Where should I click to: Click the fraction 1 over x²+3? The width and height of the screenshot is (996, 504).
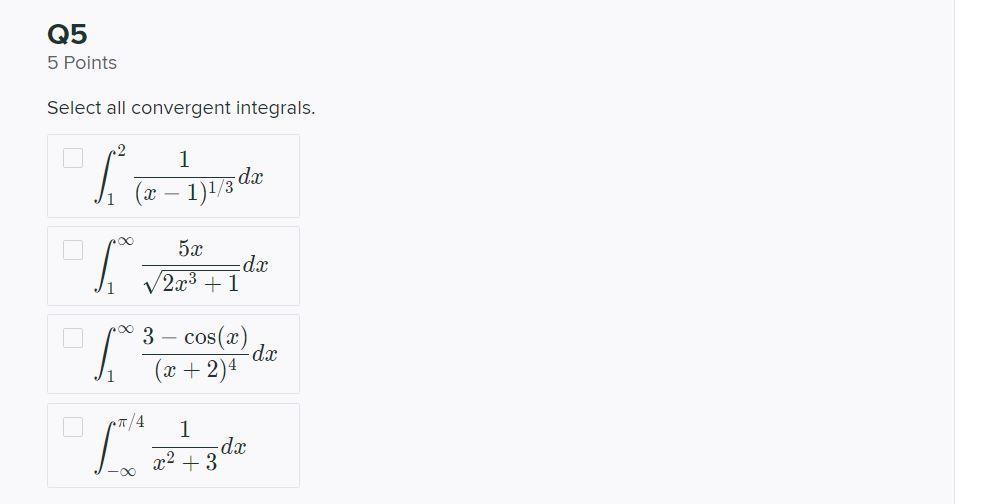tap(185, 446)
